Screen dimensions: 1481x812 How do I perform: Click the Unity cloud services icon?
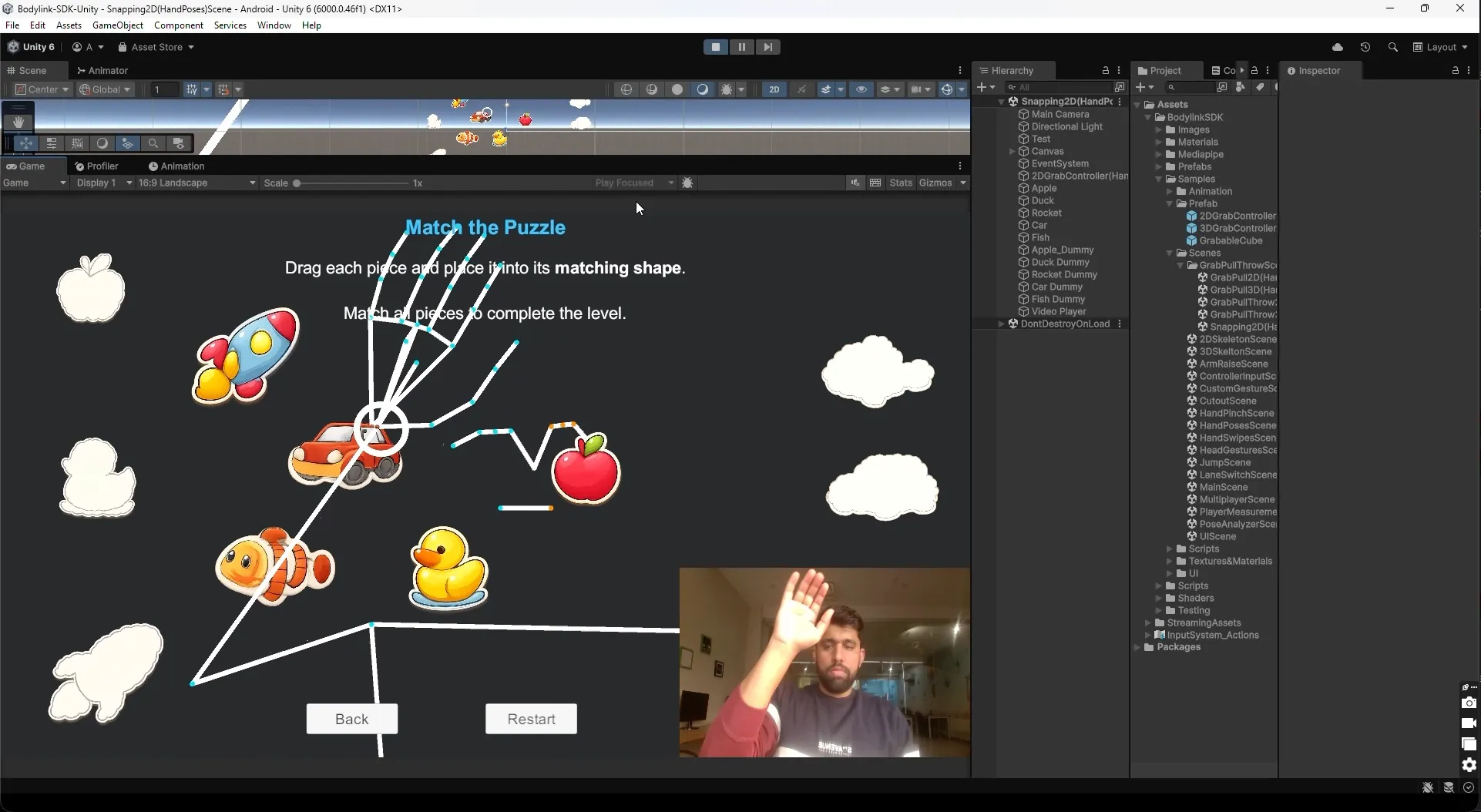tap(1338, 47)
